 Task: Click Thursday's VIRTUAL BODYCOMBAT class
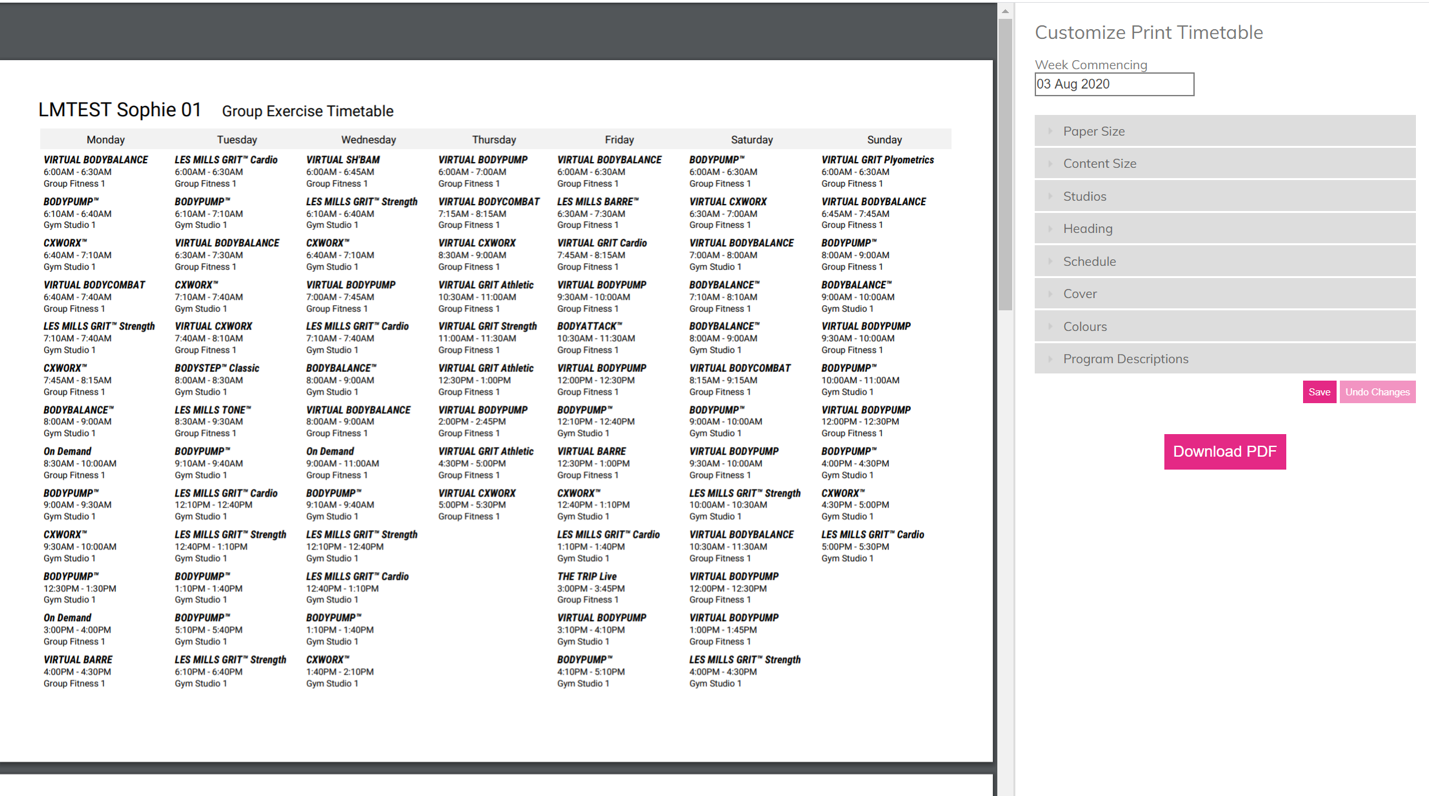point(489,213)
